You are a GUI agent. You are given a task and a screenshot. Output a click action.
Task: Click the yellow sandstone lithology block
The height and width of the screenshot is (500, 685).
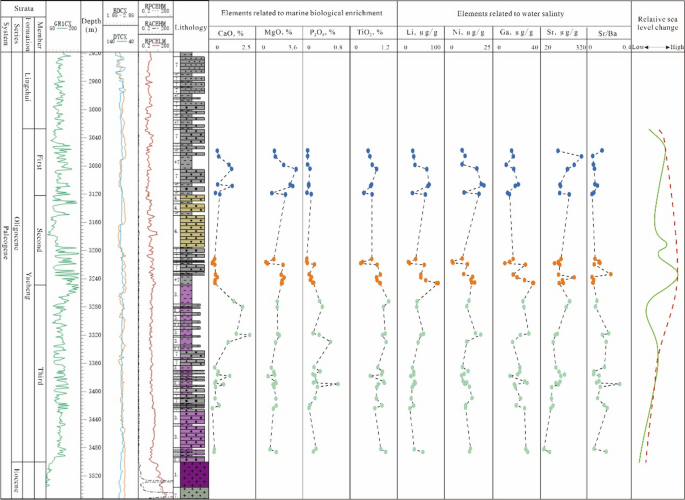coord(192,231)
